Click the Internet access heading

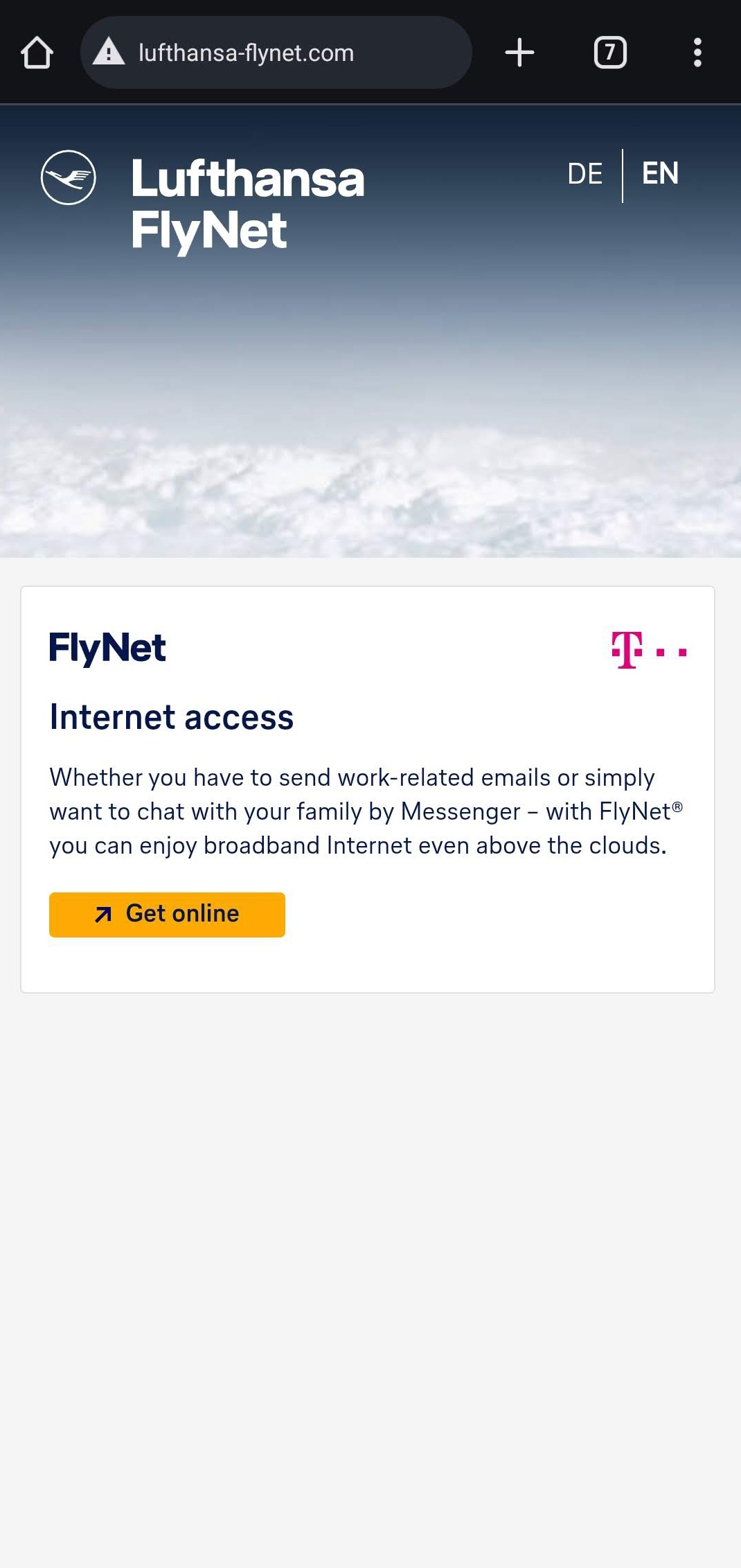click(x=172, y=717)
